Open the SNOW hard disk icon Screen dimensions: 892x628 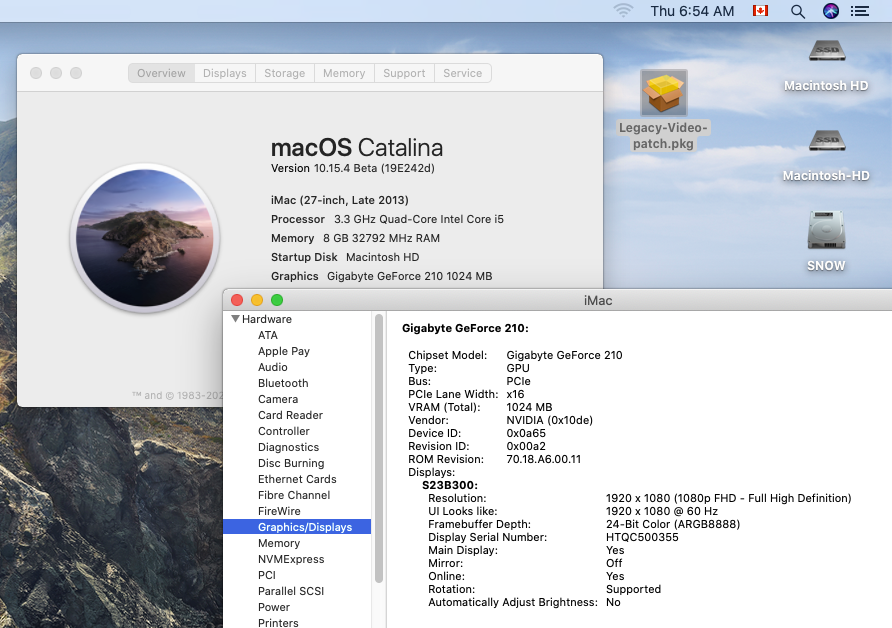point(827,230)
